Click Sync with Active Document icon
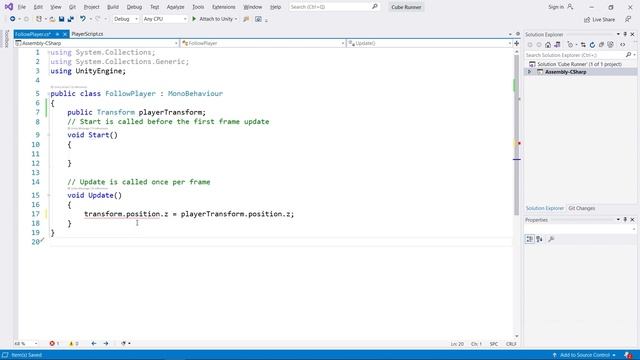640x360 pixels. pos(583,45)
